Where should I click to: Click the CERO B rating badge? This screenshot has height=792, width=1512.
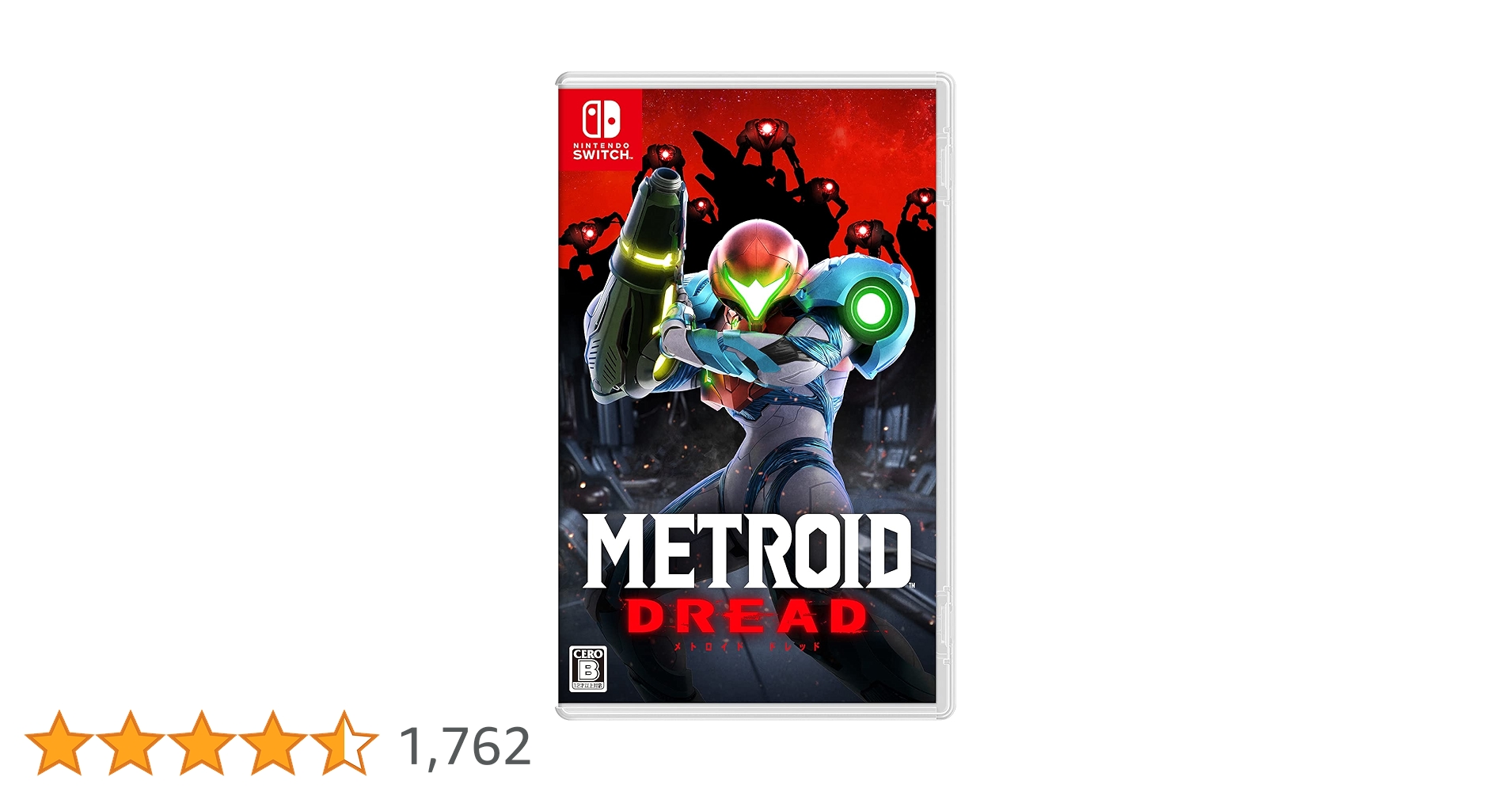point(588,669)
